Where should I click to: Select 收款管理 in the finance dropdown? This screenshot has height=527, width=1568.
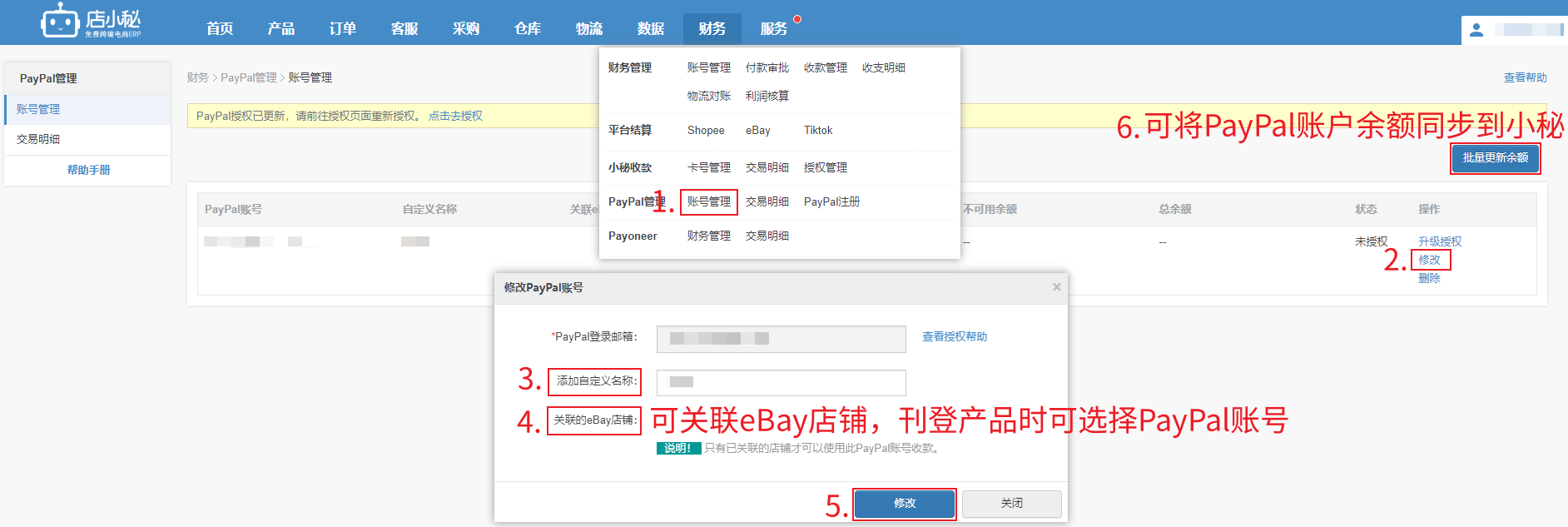click(826, 67)
